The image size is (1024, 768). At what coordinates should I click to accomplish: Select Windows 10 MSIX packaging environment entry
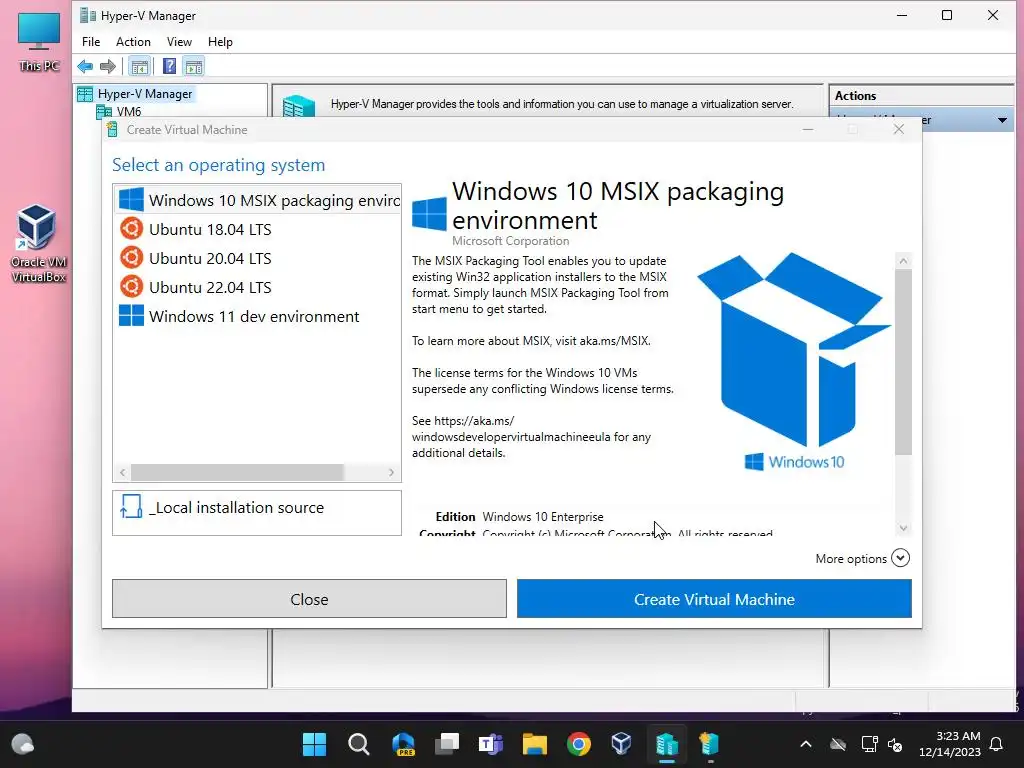click(257, 200)
